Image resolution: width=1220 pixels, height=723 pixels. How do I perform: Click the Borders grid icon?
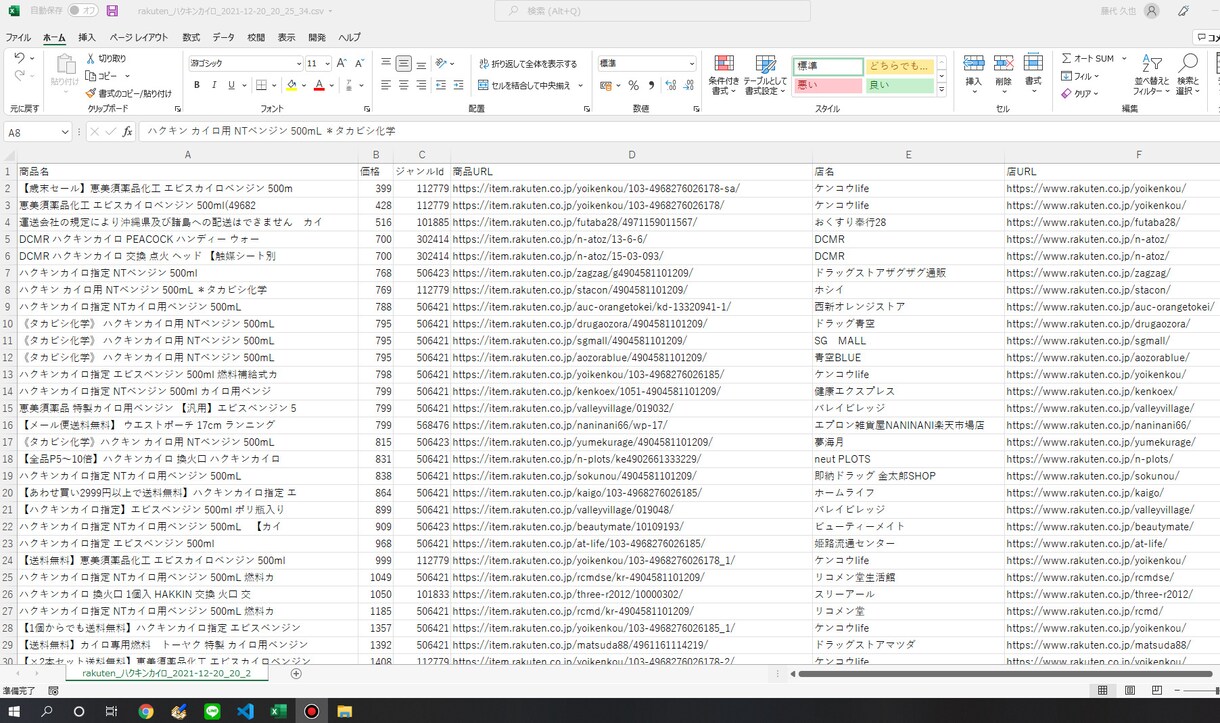[x=261, y=86]
